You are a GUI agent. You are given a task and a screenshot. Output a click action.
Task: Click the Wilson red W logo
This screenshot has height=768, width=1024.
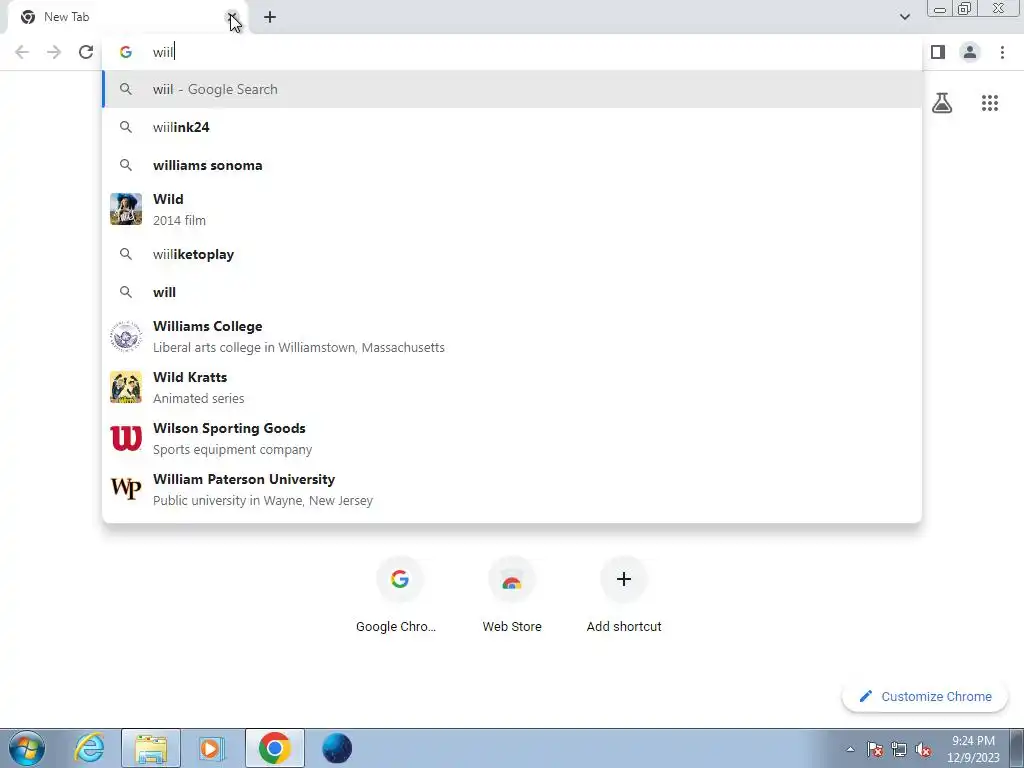126,438
